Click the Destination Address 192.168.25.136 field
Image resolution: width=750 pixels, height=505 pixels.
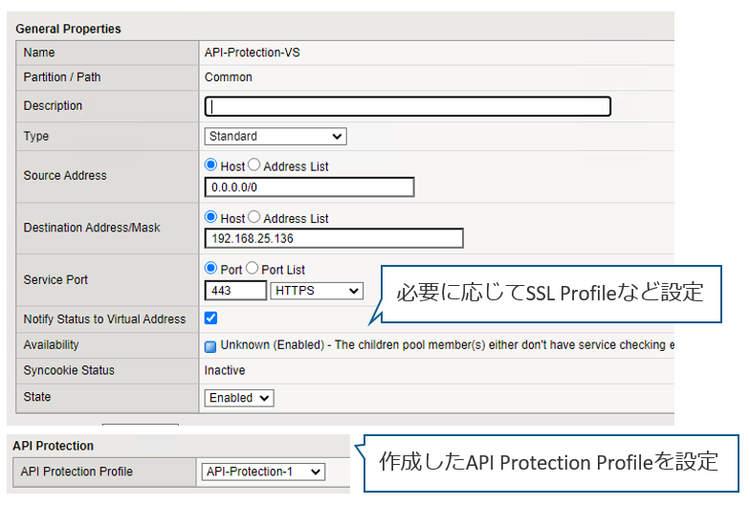[334, 238]
